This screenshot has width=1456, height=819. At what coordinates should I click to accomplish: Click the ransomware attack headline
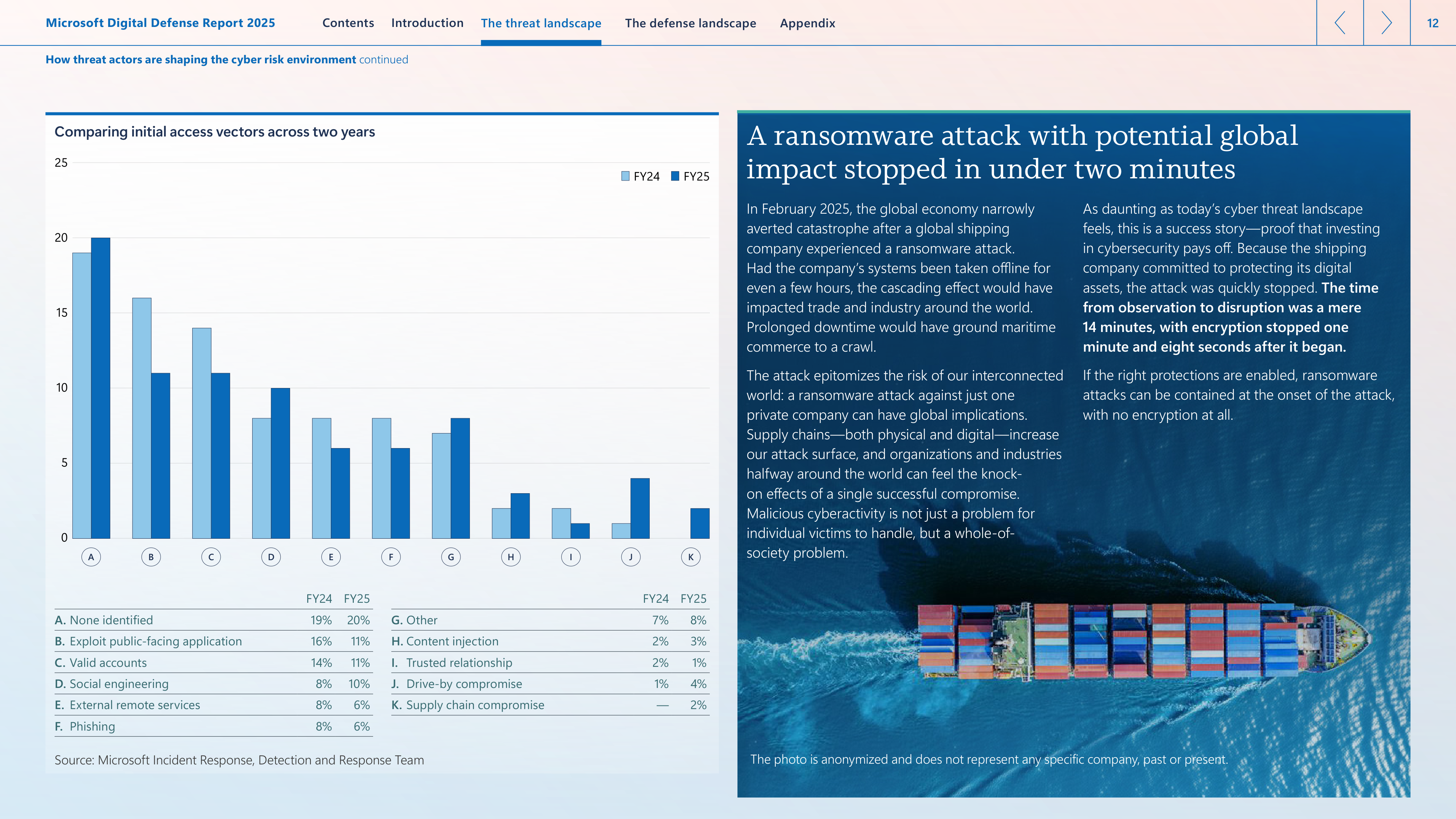click(1022, 152)
